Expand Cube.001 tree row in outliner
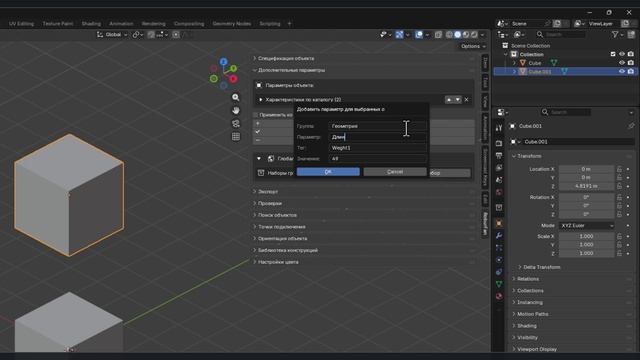640x360 pixels. tap(514, 71)
